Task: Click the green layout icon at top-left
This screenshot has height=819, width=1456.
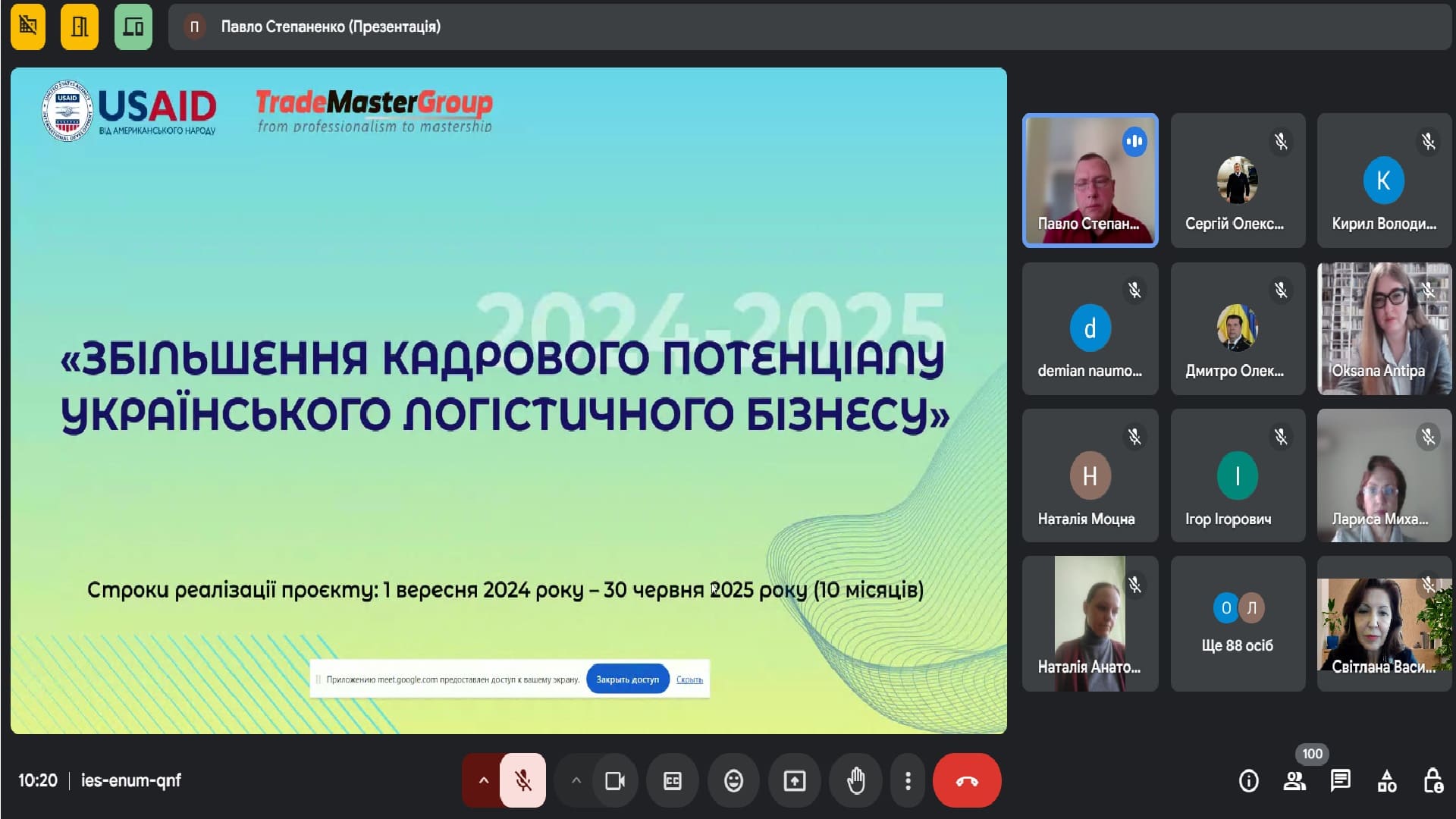Action: coord(133,27)
